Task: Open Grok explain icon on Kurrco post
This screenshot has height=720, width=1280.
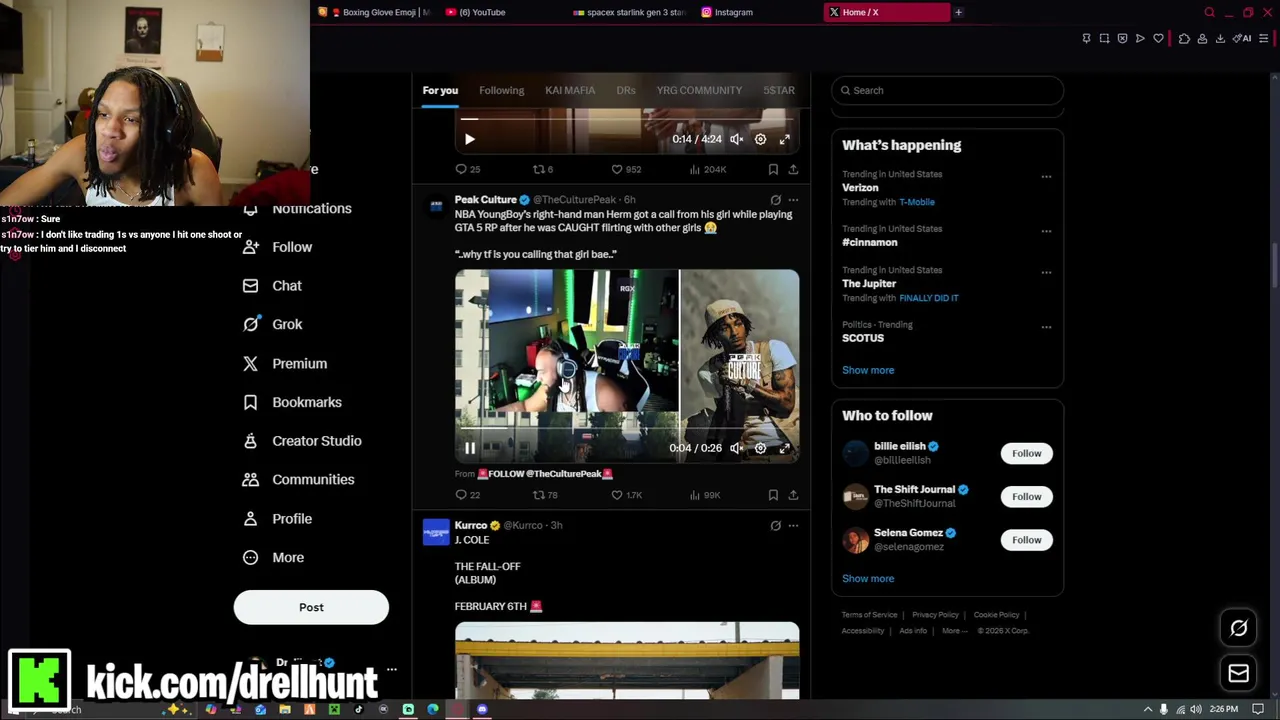Action: [x=775, y=525]
